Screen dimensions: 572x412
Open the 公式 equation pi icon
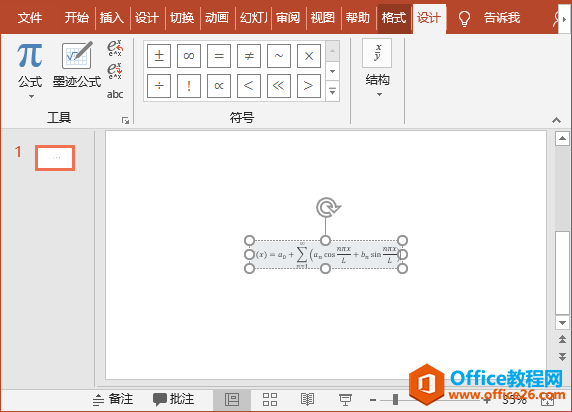(x=30, y=55)
